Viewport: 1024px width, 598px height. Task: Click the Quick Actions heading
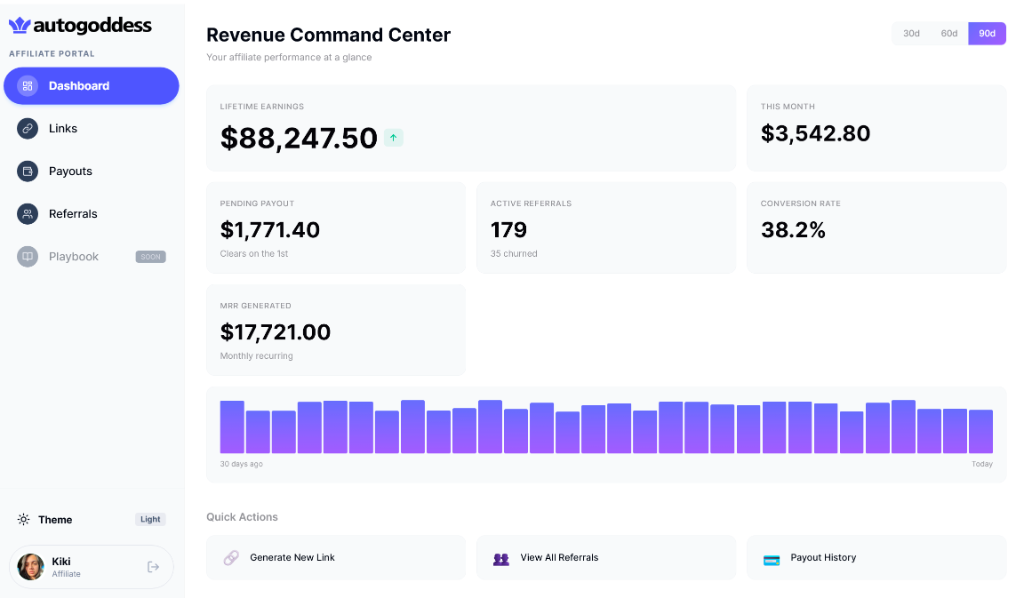[242, 517]
